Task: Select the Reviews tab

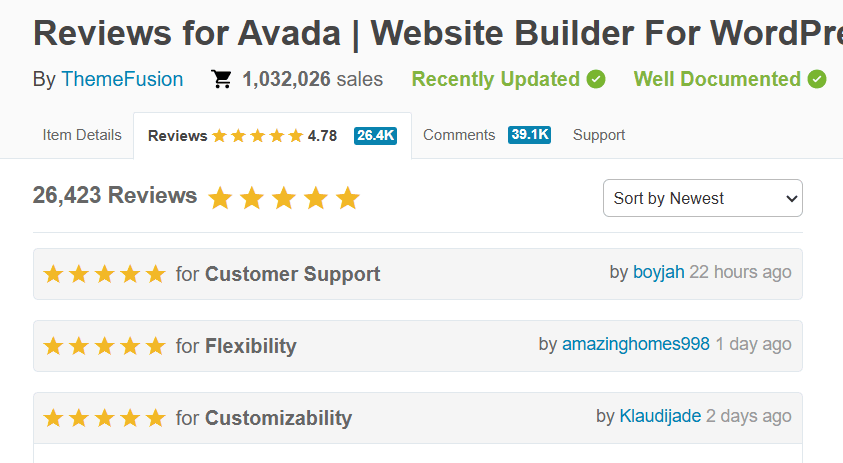Action: [178, 136]
